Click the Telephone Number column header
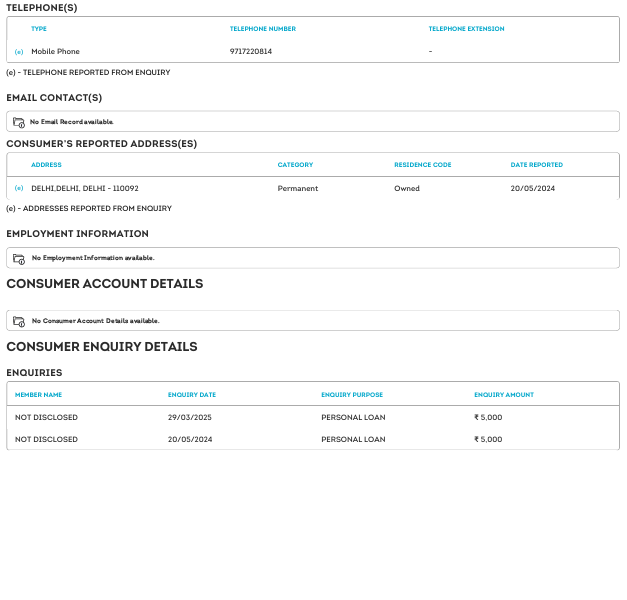 262,29
